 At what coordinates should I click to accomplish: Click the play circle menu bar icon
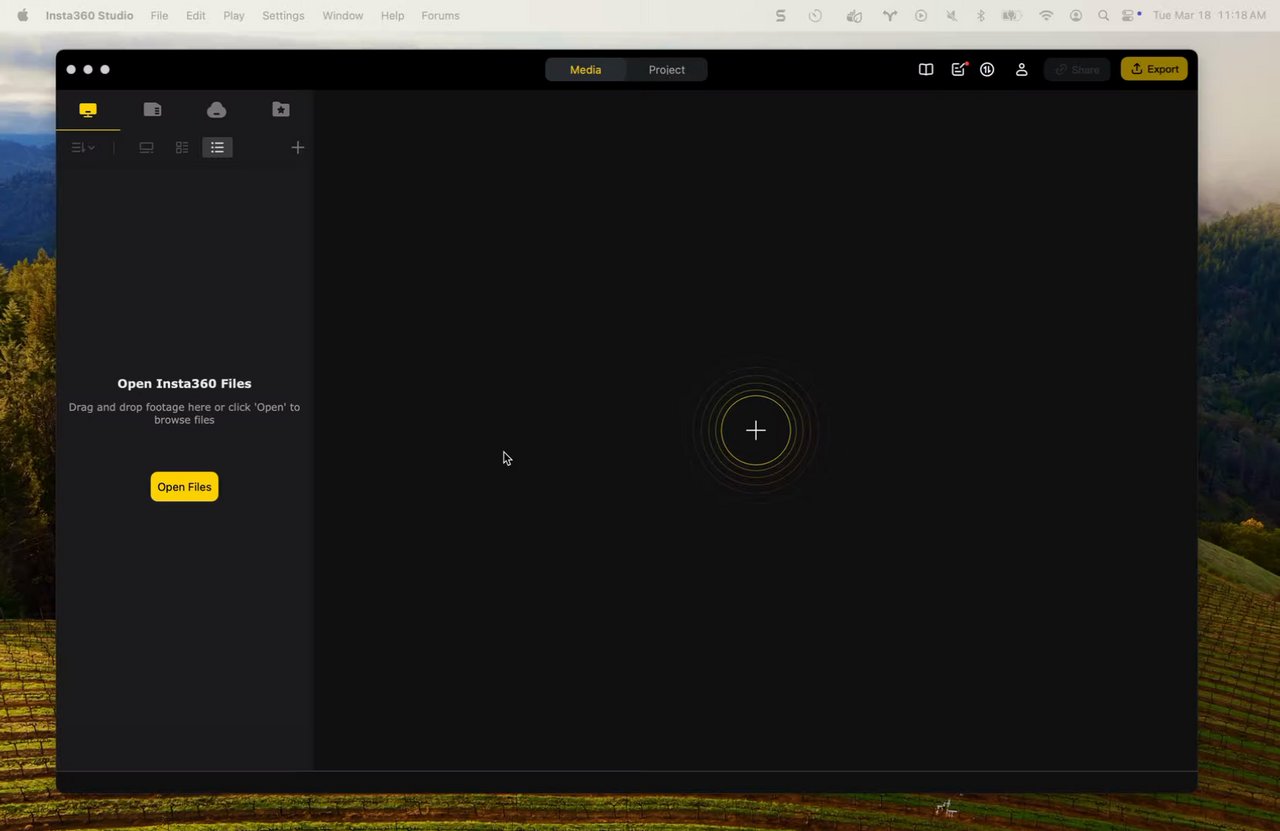click(921, 16)
